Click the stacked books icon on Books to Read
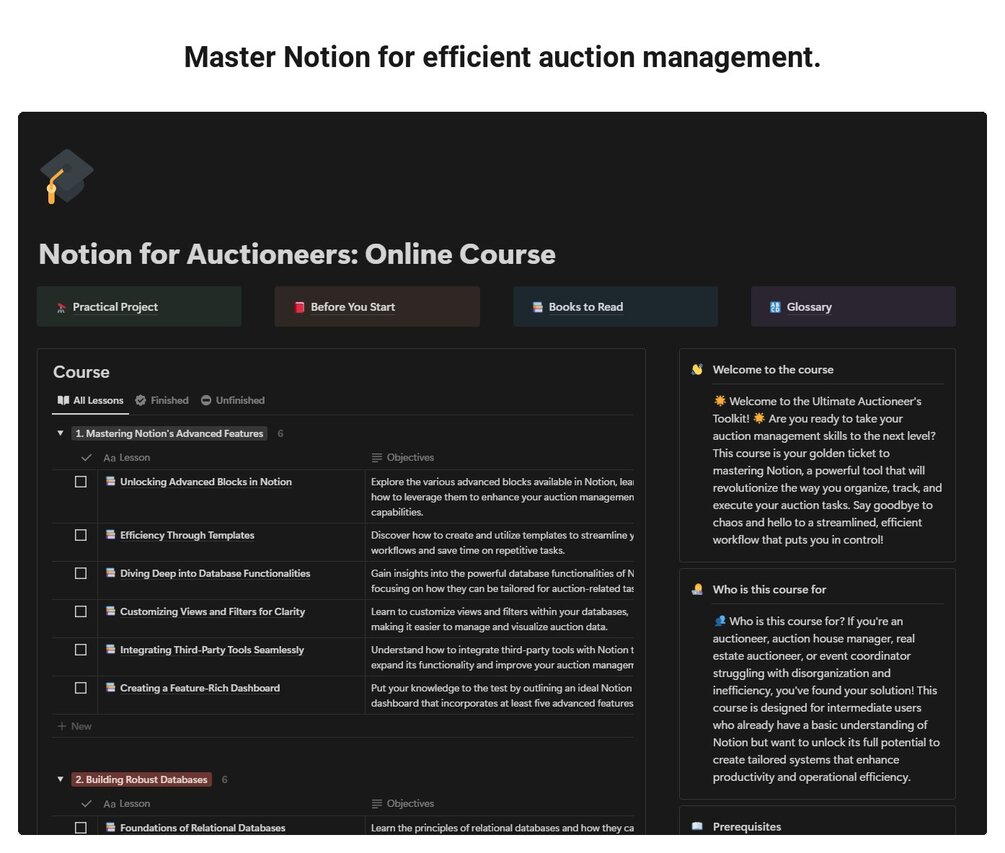The height and width of the screenshot is (853, 1005). pos(537,307)
